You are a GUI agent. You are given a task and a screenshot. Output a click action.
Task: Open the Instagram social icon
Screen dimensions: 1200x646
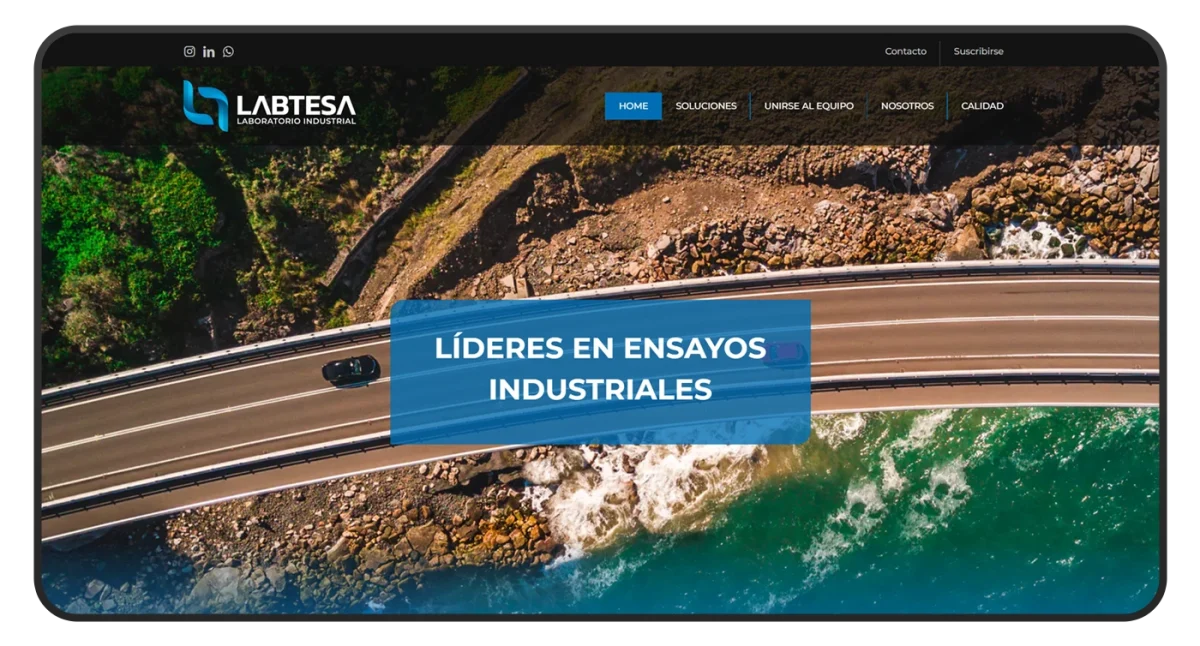pyautogui.click(x=189, y=51)
